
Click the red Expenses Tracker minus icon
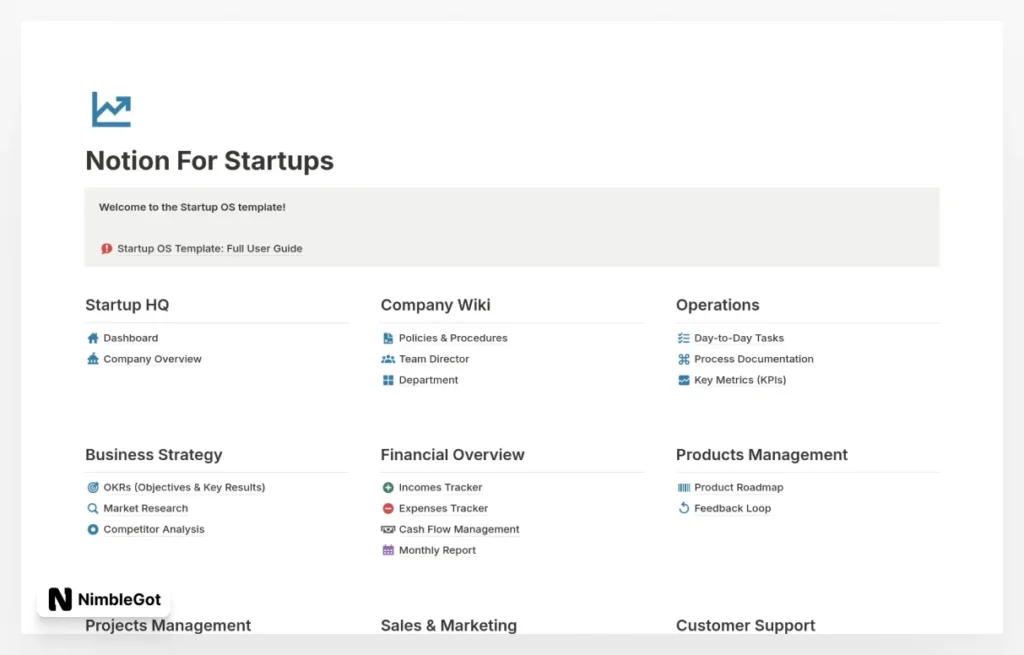coord(386,508)
